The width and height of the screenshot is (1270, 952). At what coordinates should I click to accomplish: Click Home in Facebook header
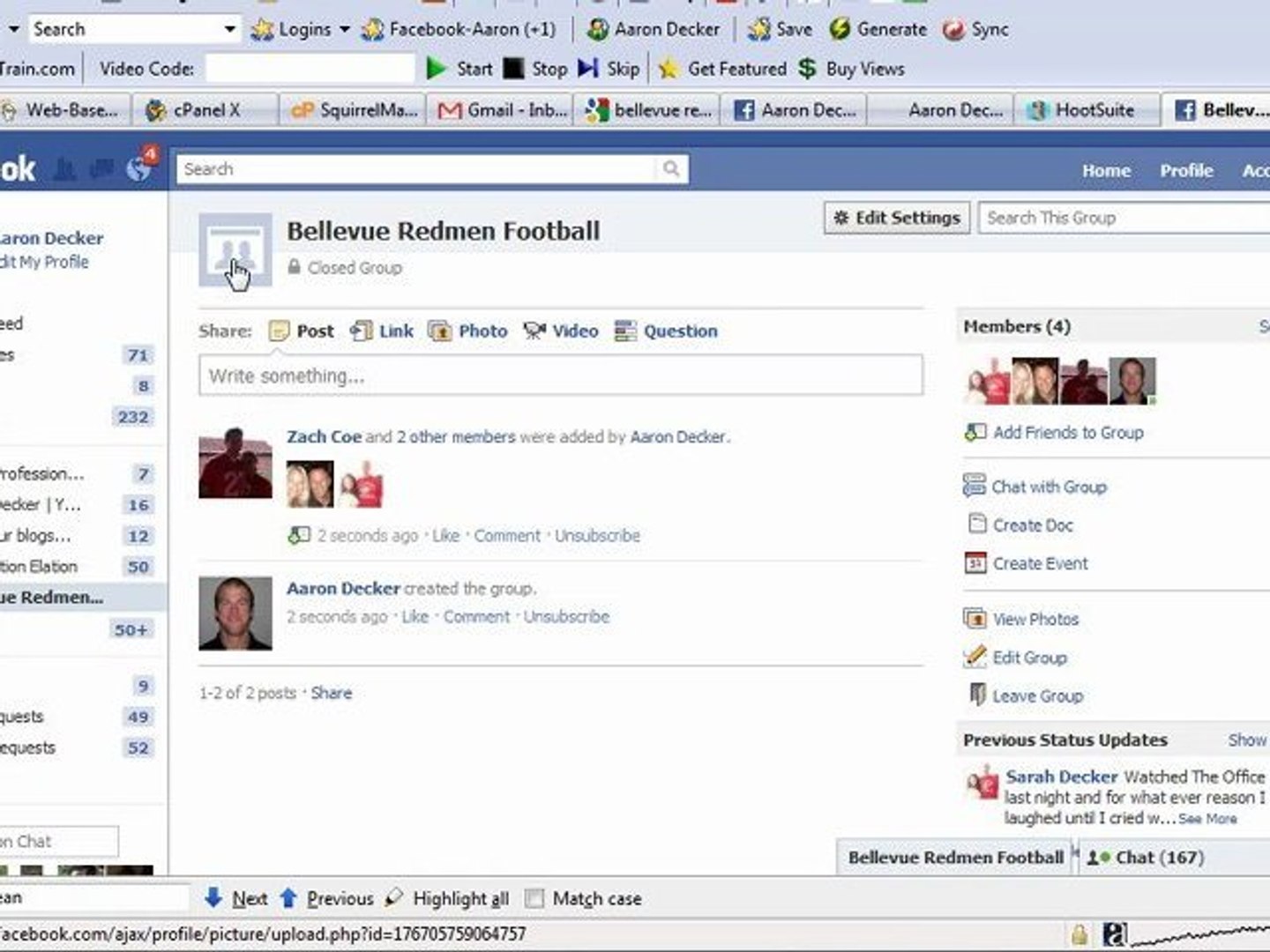pyautogui.click(x=1106, y=170)
